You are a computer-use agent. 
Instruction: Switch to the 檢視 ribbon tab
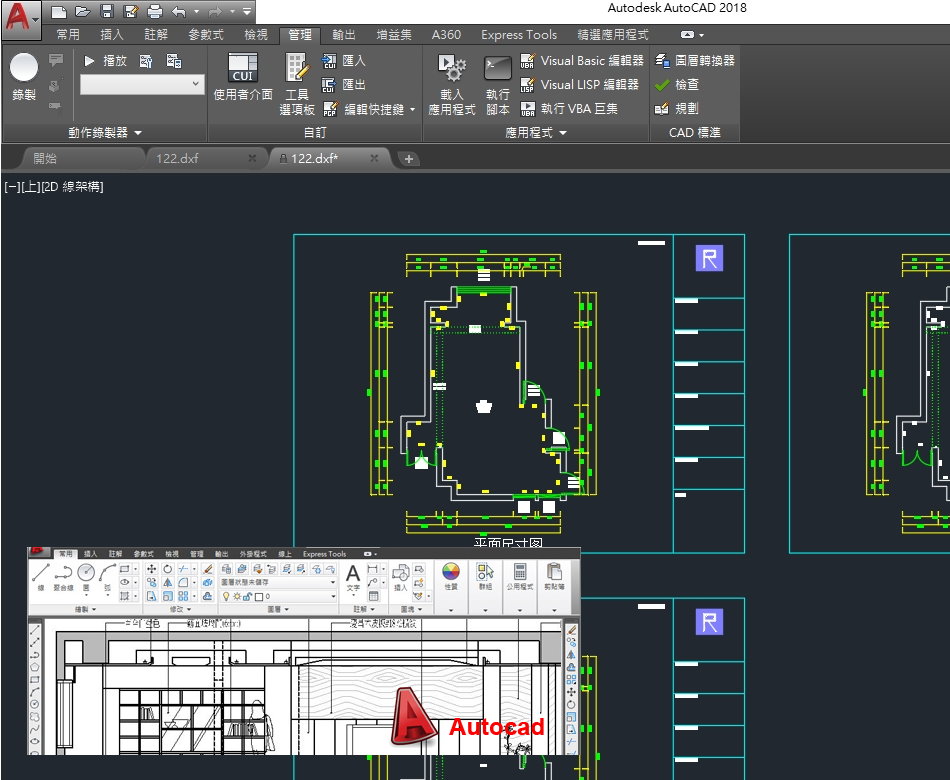tap(256, 35)
